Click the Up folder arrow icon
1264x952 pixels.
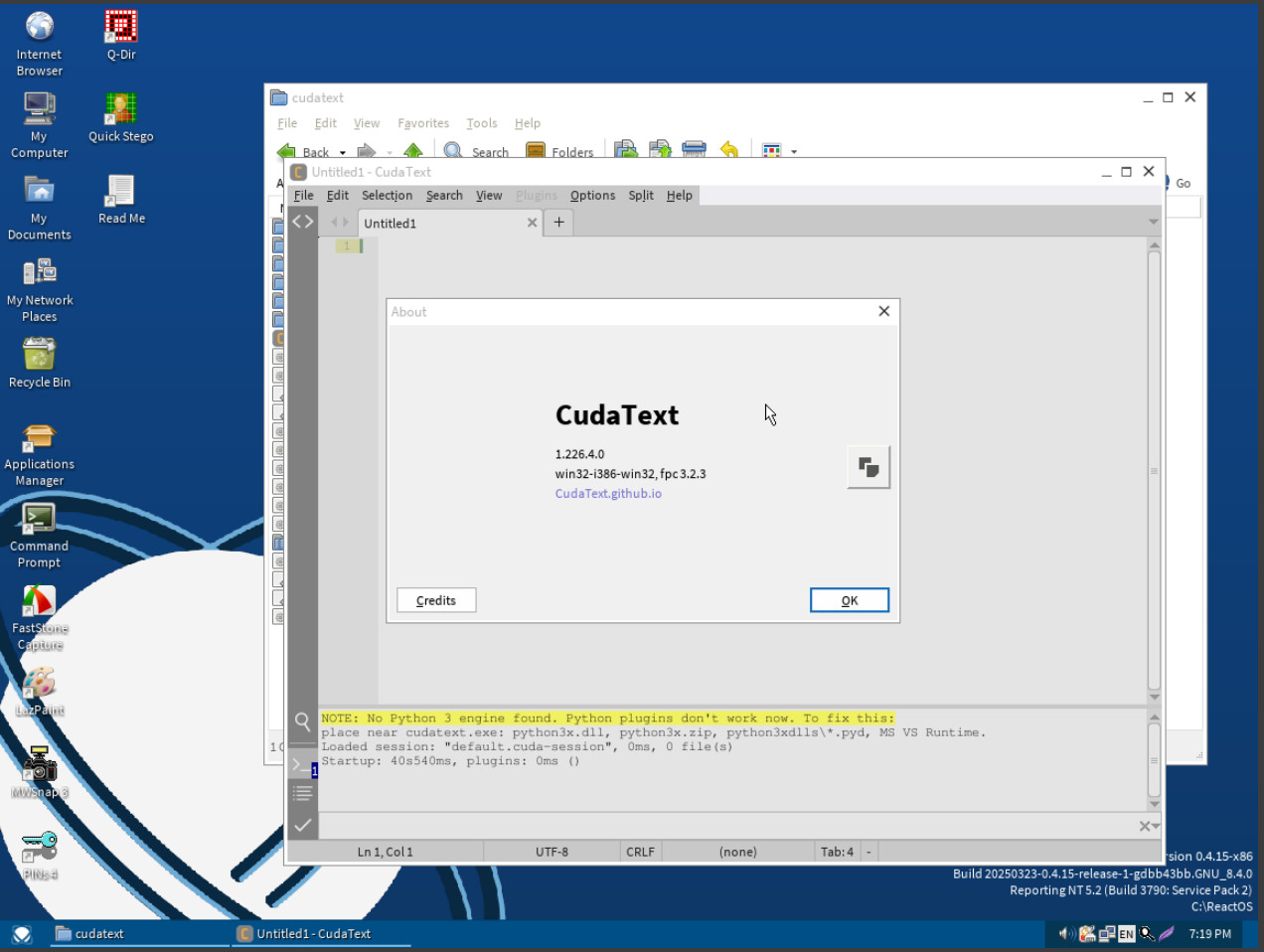point(413,151)
